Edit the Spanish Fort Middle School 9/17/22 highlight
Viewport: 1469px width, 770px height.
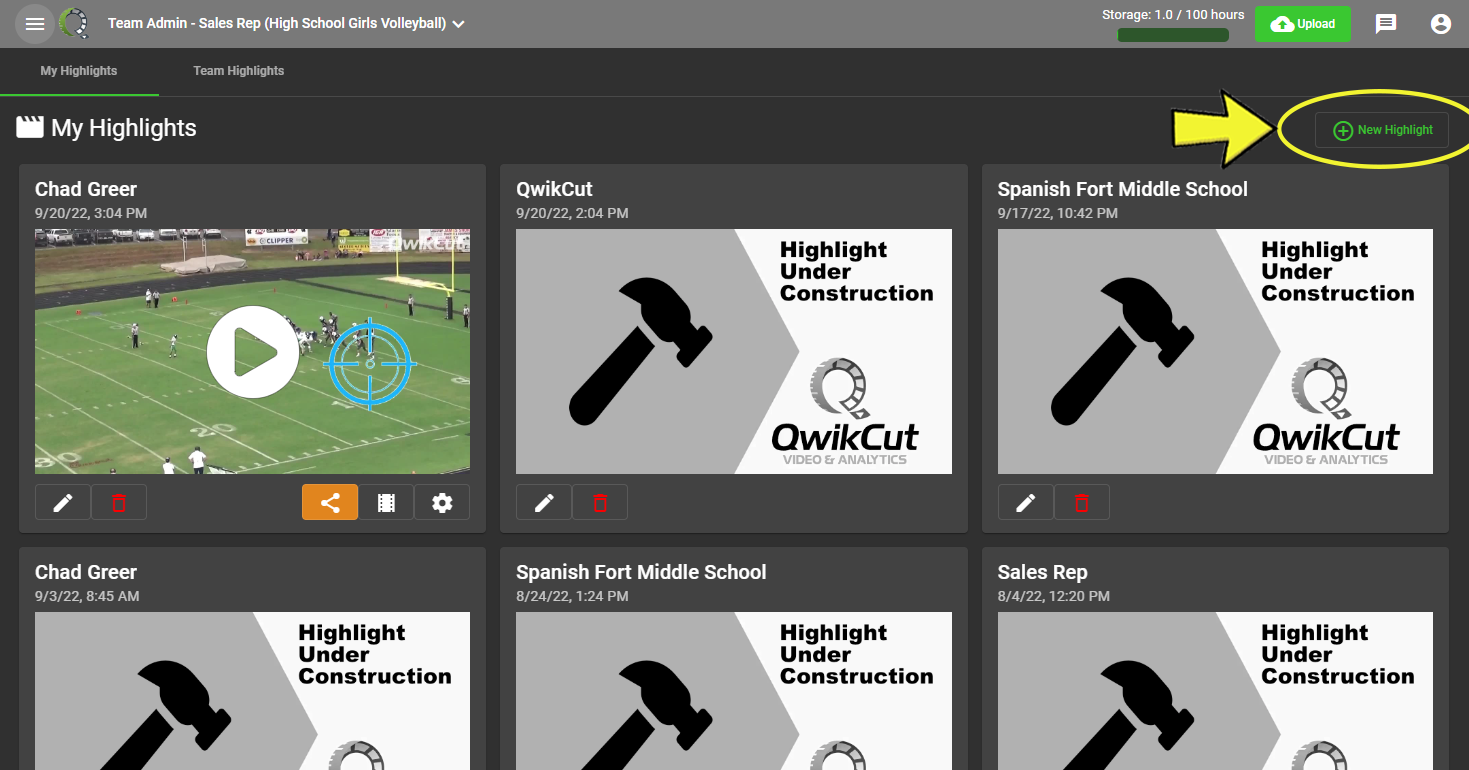pos(1026,502)
